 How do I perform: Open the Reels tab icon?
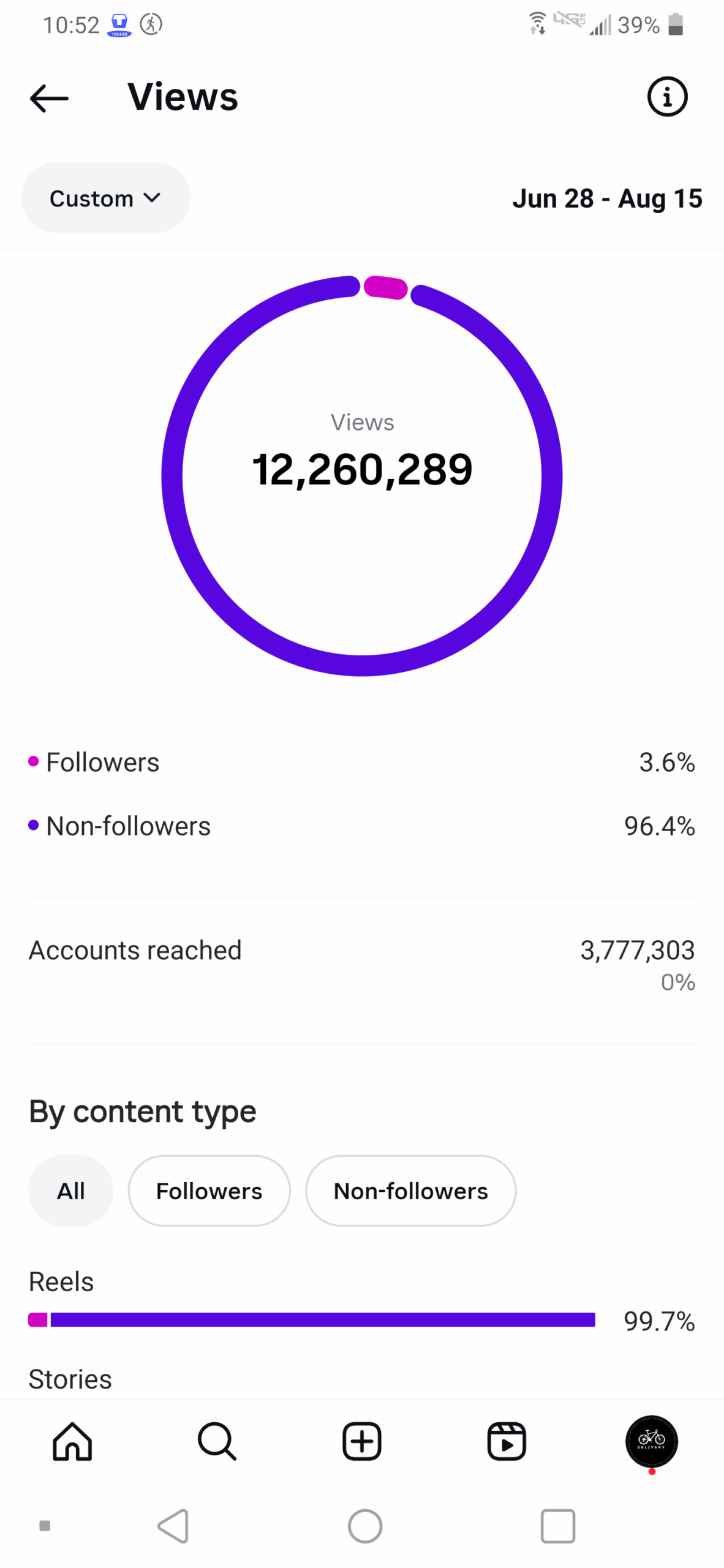507,1441
